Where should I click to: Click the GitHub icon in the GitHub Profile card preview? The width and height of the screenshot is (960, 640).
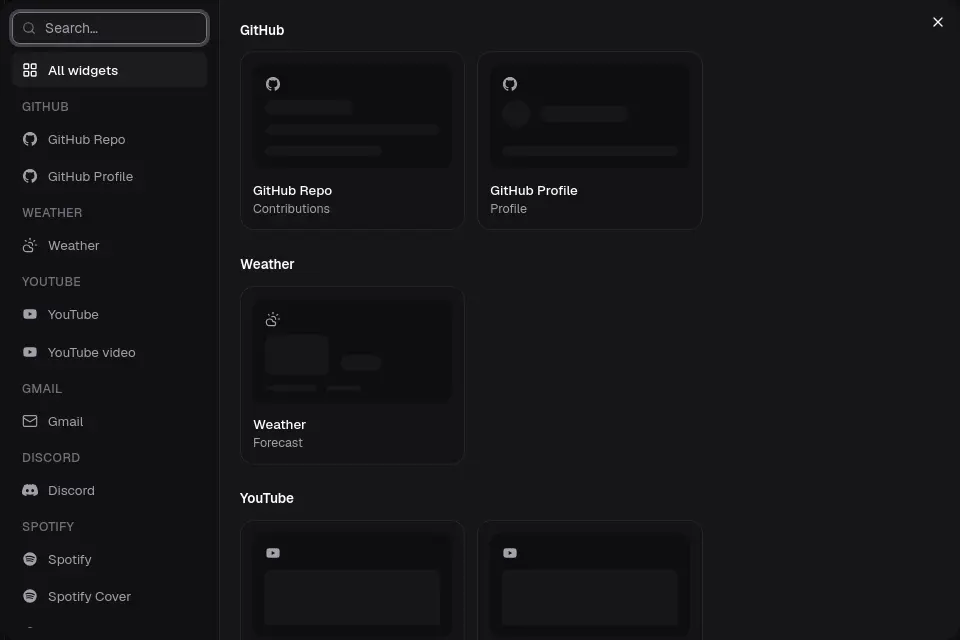point(510,84)
